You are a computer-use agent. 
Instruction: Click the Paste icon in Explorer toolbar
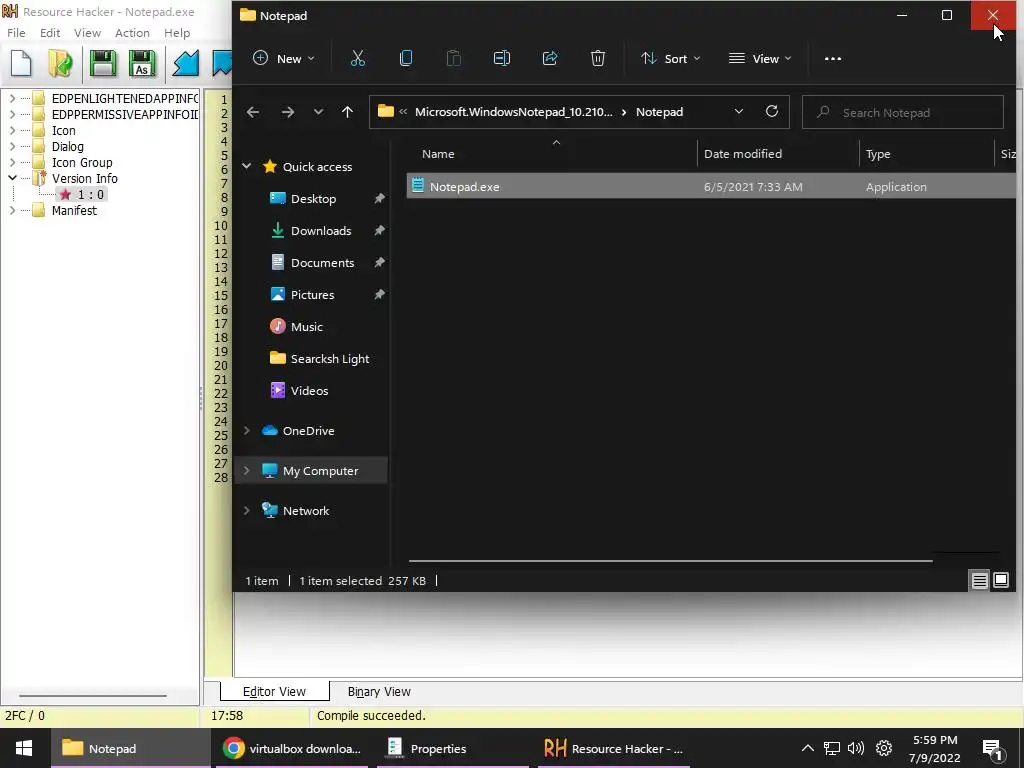[454, 58]
